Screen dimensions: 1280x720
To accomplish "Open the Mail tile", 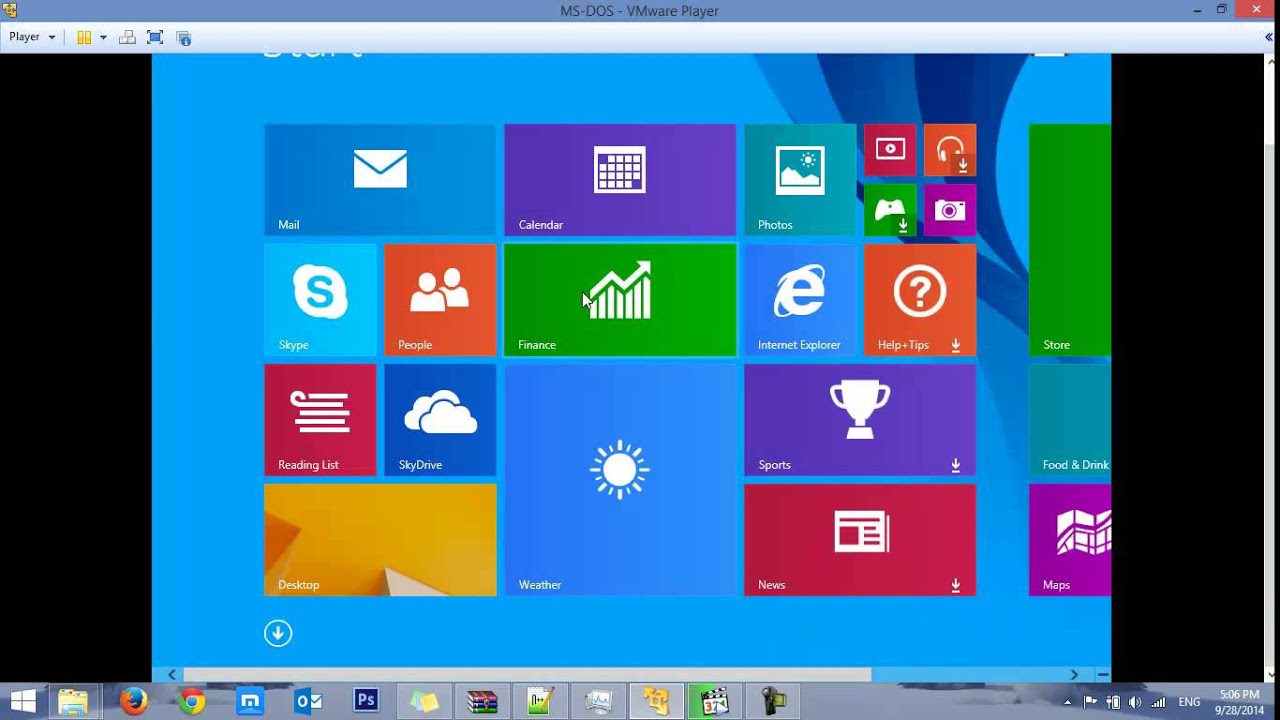I will 380,180.
